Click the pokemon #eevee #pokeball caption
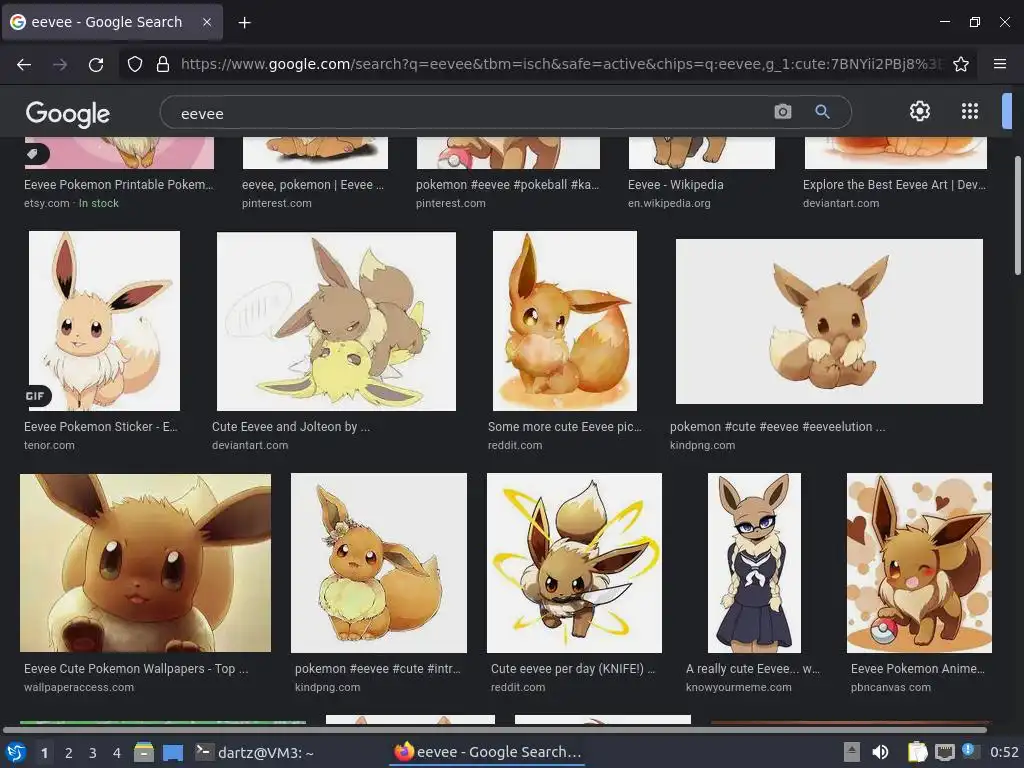Image resolution: width=1024 pixels, height=768 pixels. tap(507, 185)
